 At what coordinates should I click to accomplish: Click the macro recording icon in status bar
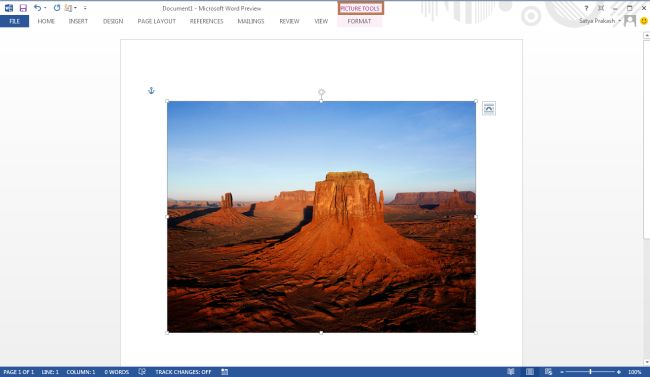225,372
